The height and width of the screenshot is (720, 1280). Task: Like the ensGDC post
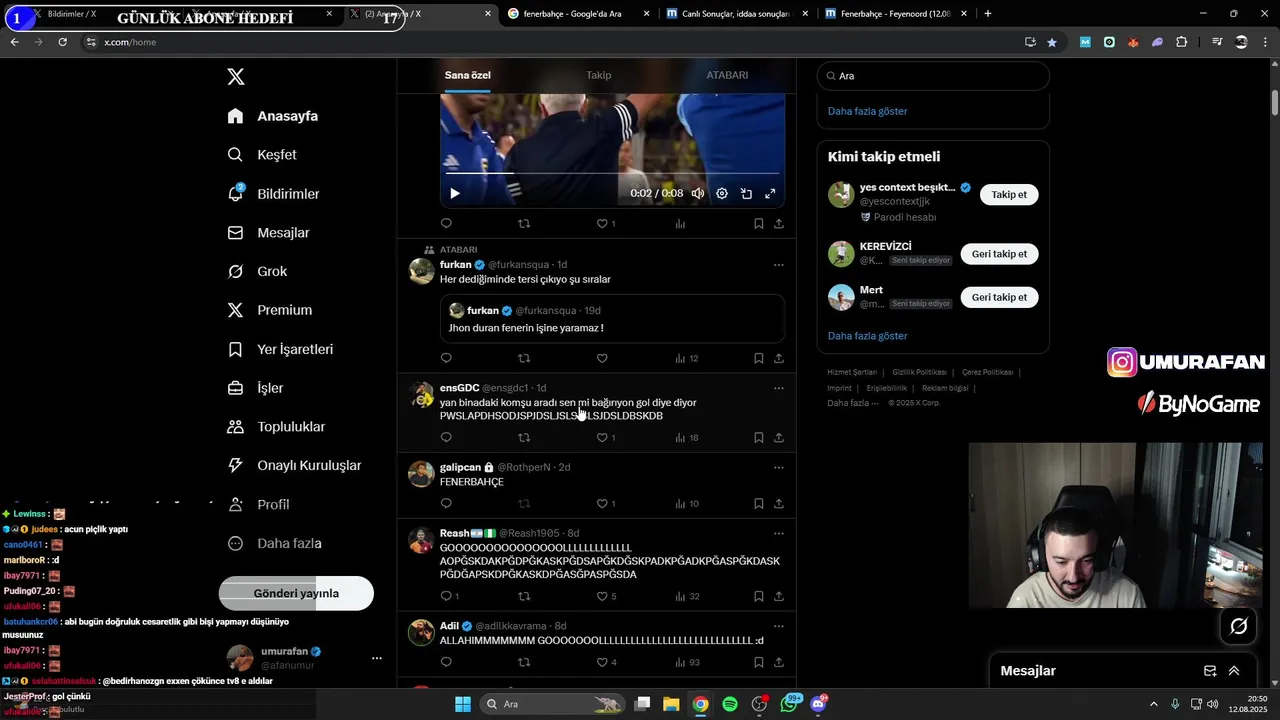[x=602, y=437]
